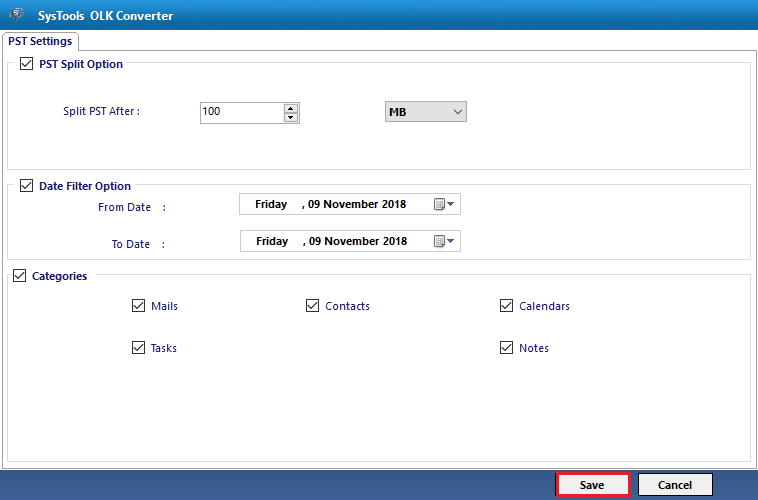Decrease the Split PST size value
Screen dimensions: 758x500
coord(291,117)
